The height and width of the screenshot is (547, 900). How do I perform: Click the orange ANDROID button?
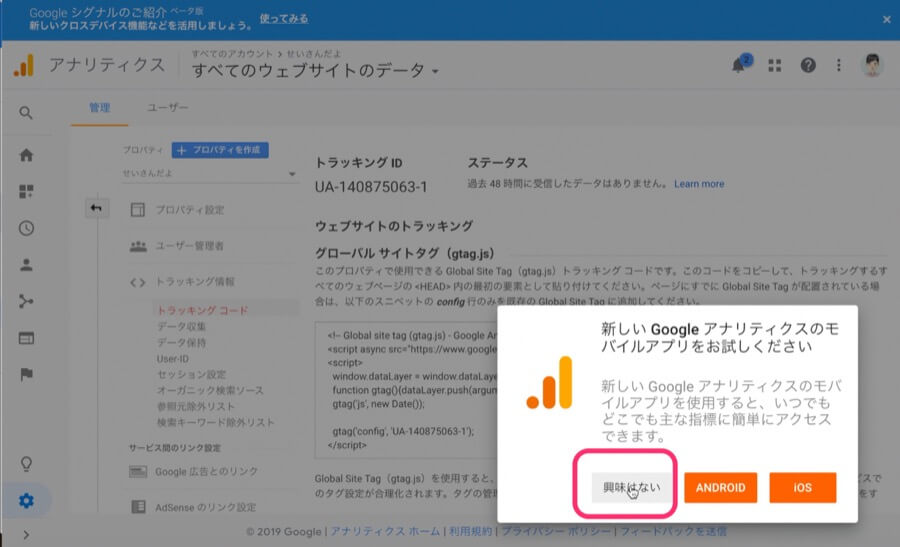pos(721,488)
